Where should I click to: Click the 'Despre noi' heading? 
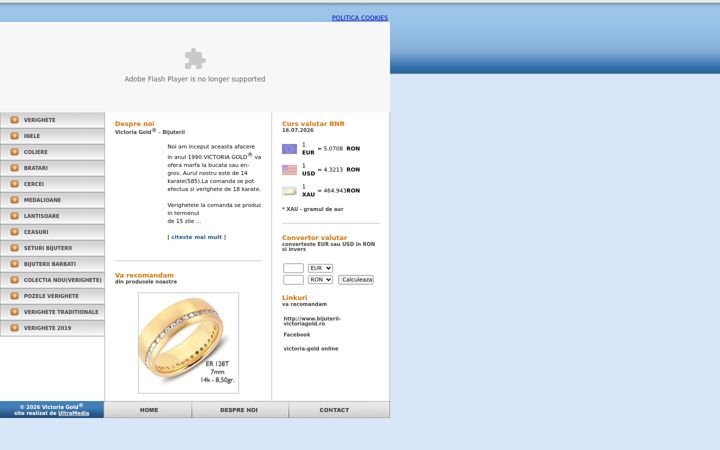pos(135,124)
